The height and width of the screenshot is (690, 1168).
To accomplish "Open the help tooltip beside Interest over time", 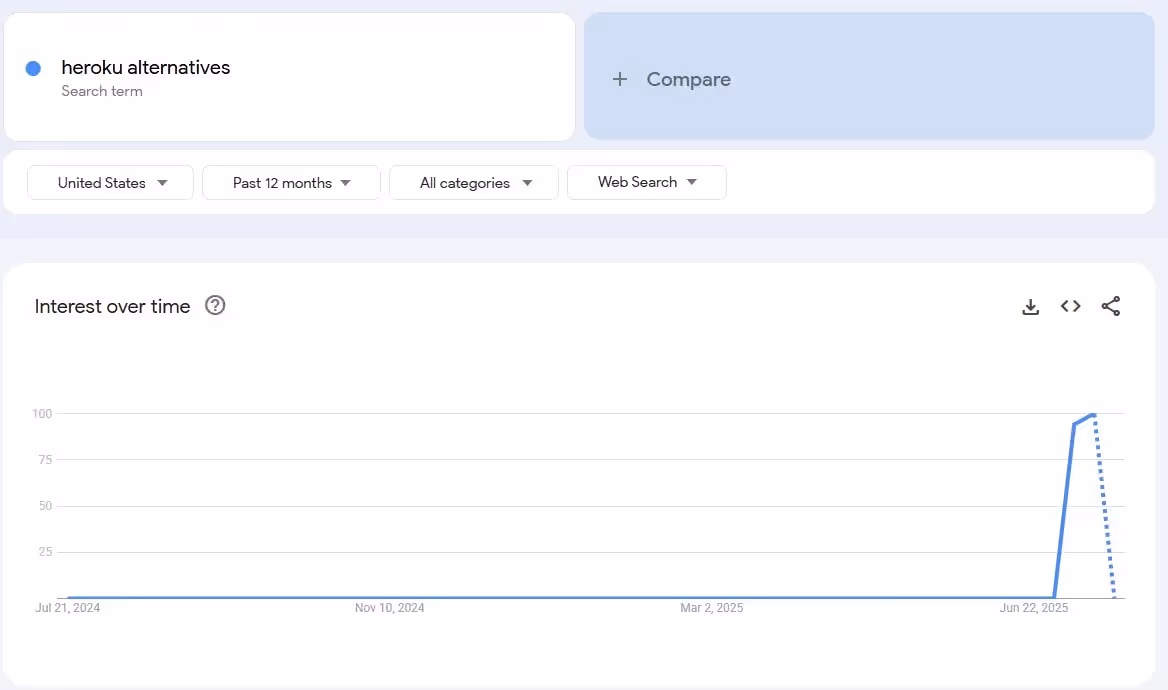I will click(x=215, y=306).
